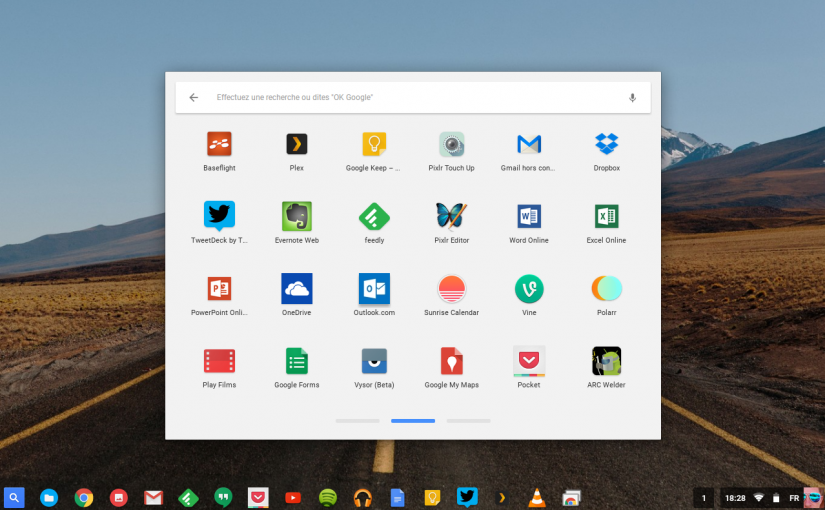Launch YouTube from the shelf
The image size is (825, 510).
293,497
